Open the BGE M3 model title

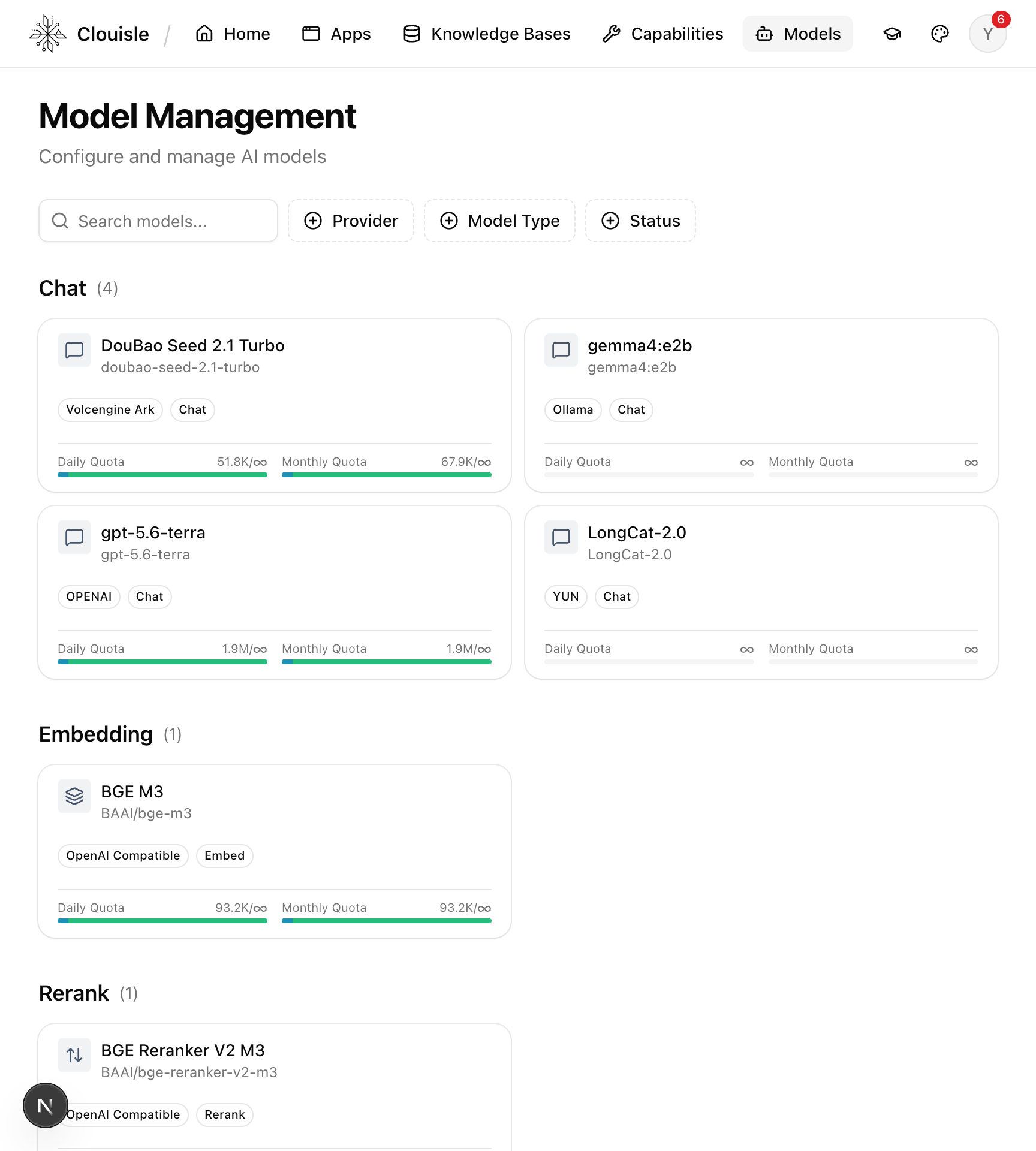click(x=132, y=792)
